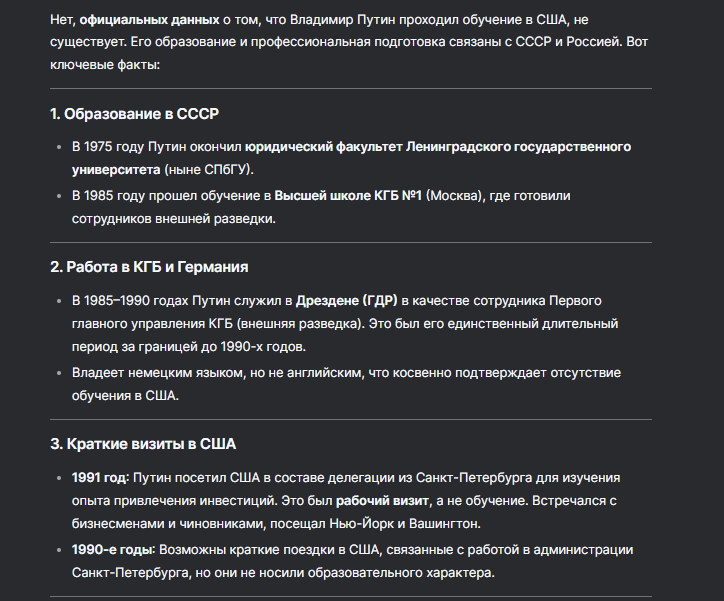
Task: Click the "(ныне СПбГУ)" text
Action: (209, 170)
